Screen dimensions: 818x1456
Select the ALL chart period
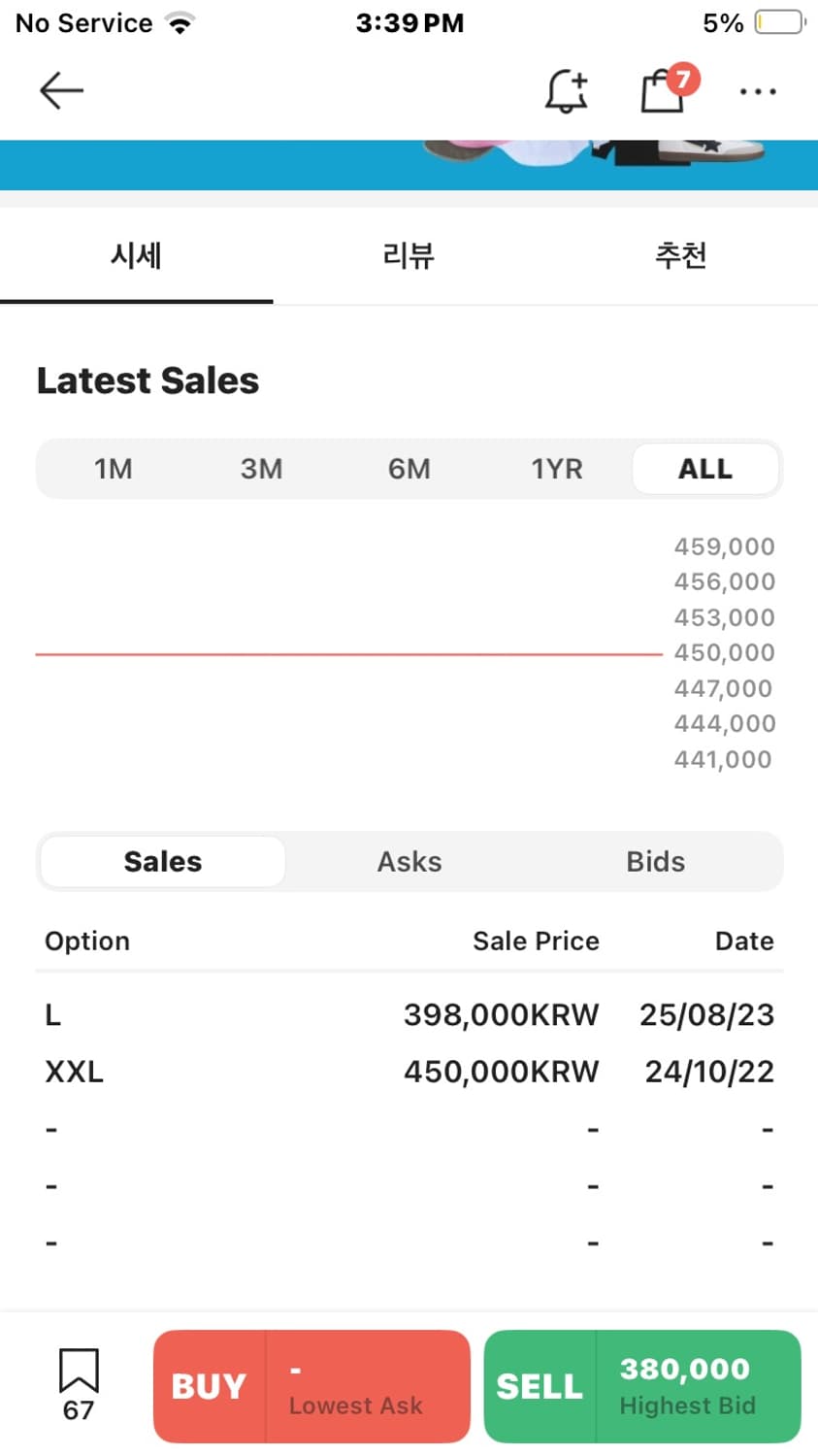coord(705,470)
